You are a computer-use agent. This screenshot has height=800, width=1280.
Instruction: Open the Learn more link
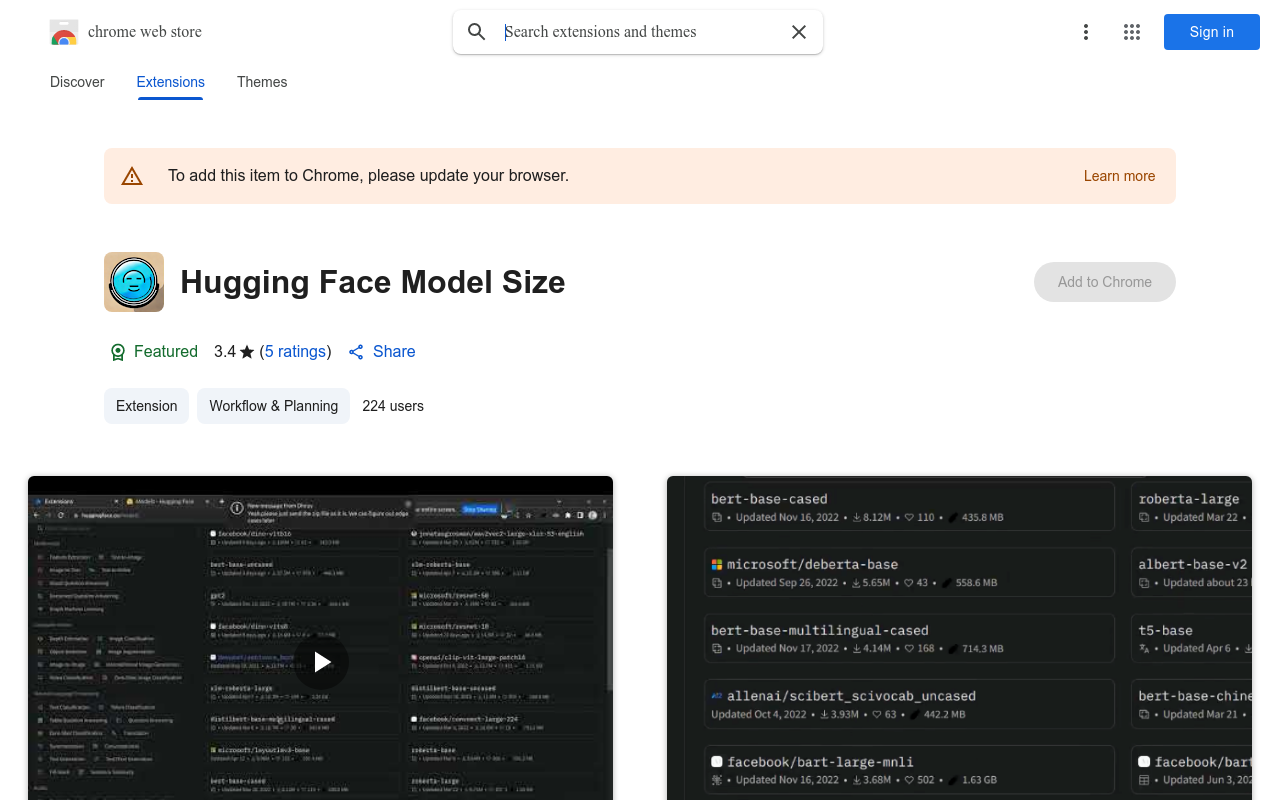1119,176
